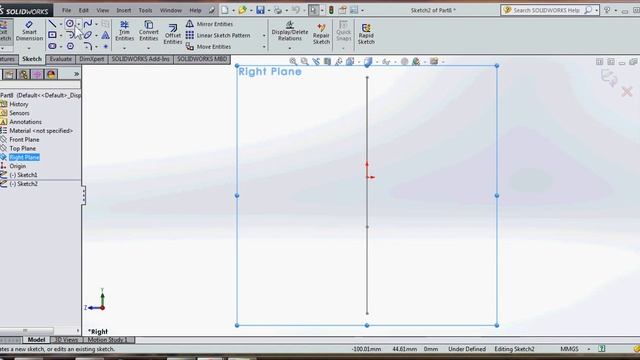Screen dimensions: 640x360
Task: Select Sketch1 in feature tree
Action: tap(23, 175)
